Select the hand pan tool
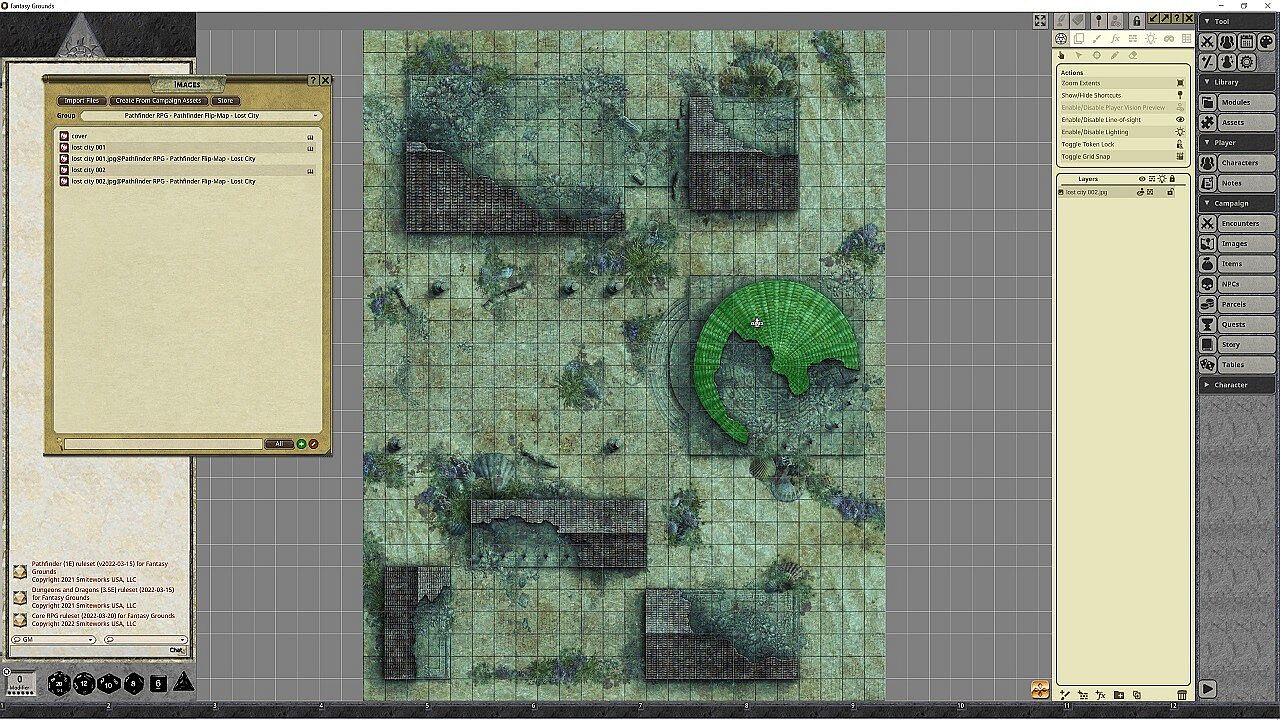The height and width of the screenshot is (720, 1280). [1062, 56]
